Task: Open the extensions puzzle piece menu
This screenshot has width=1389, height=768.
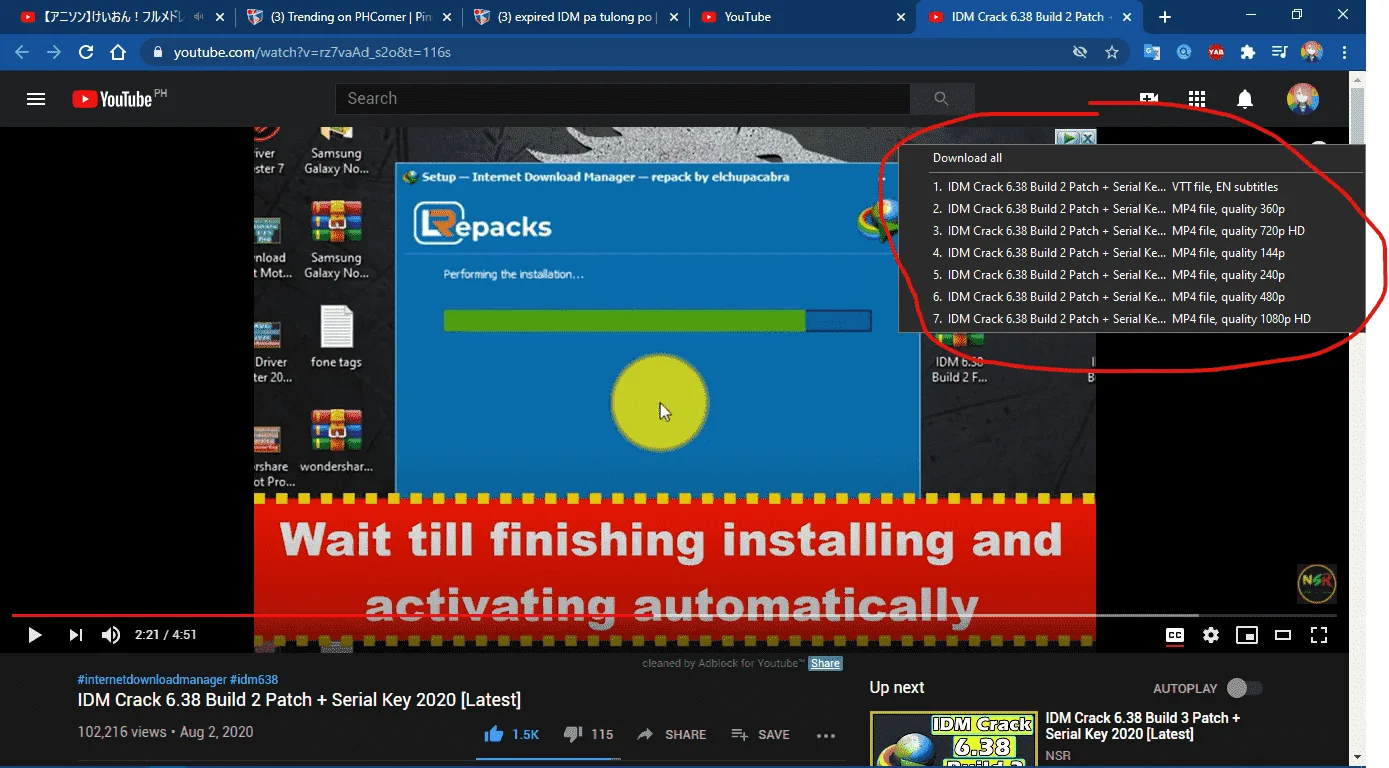Action: click(x=1248, y=52)
